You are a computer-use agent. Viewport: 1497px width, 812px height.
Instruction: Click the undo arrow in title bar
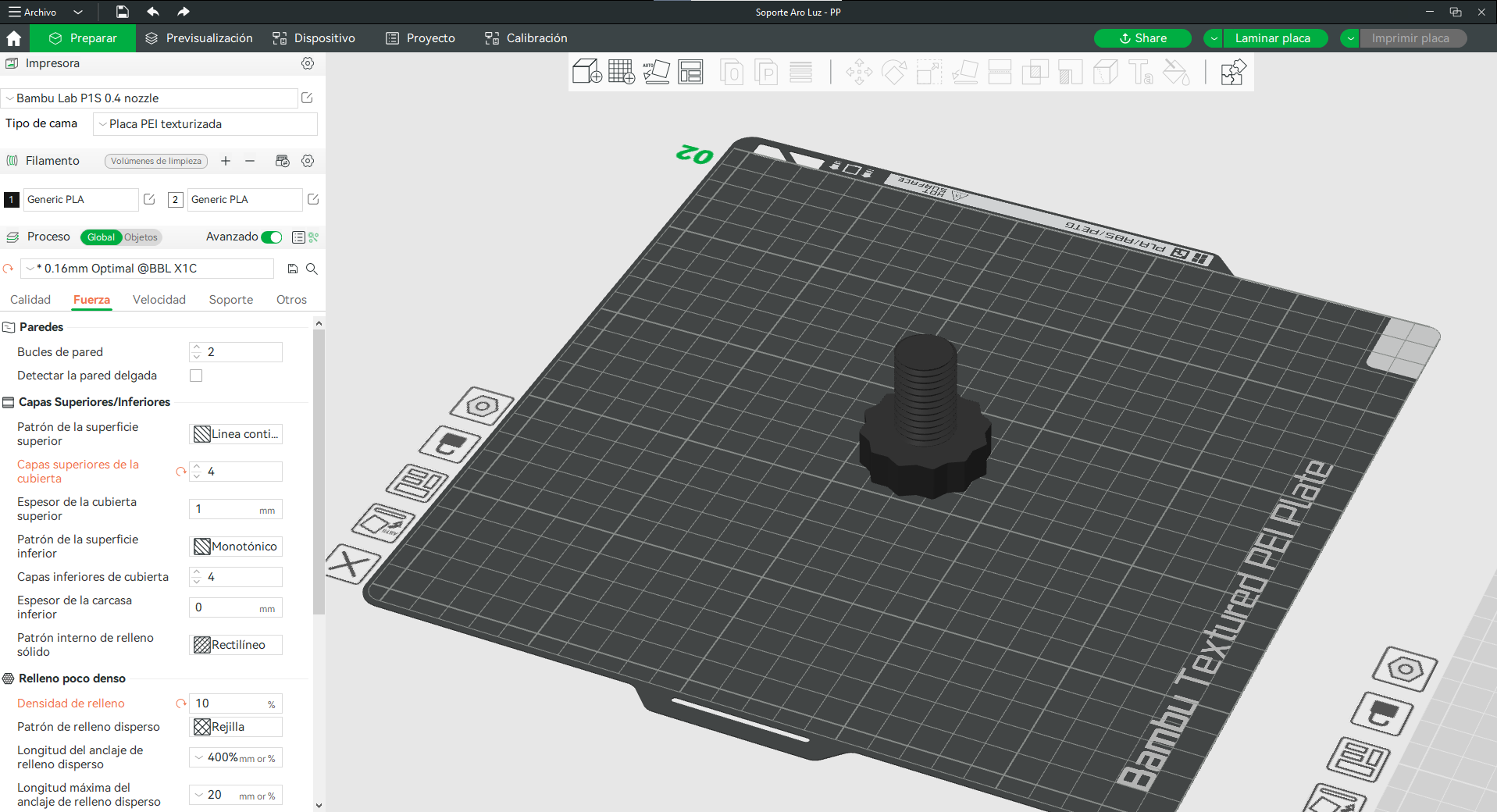point(153,12)
